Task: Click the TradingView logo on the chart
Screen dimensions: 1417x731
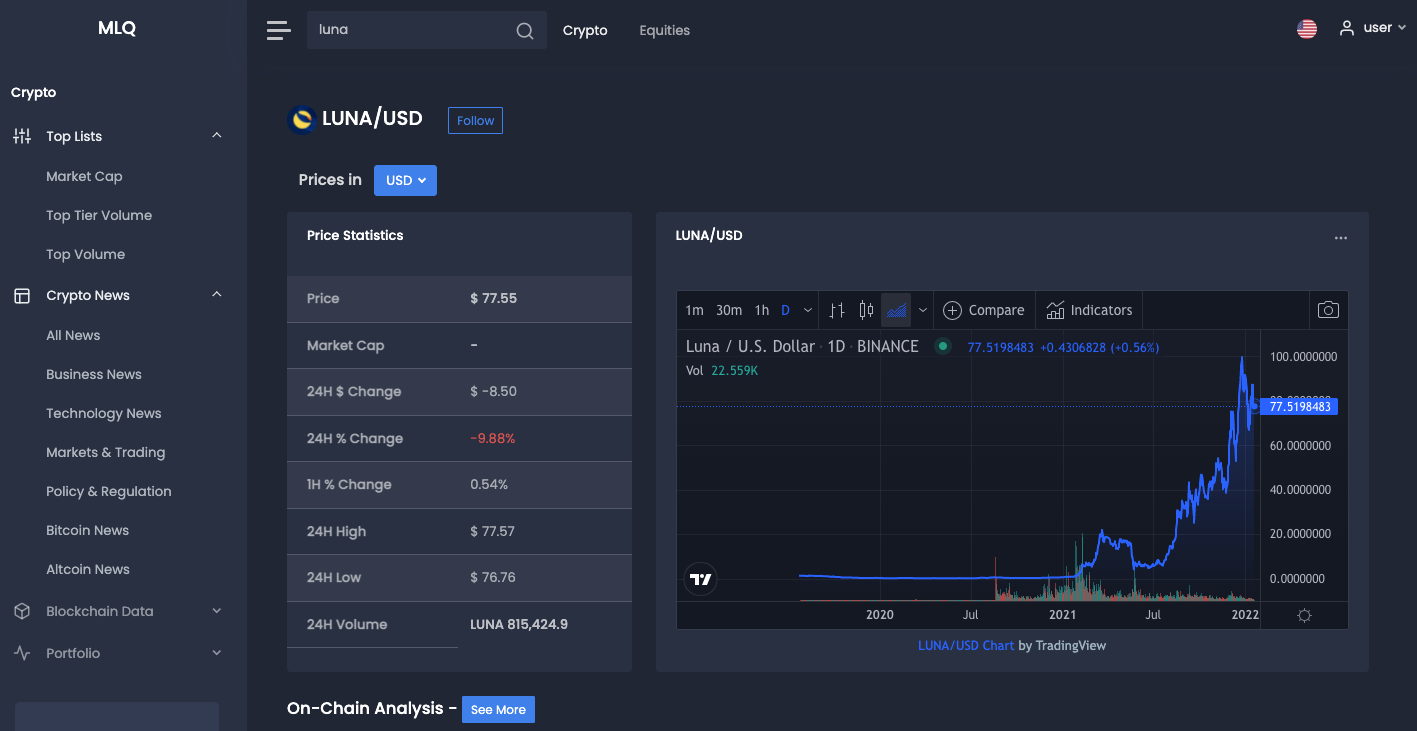Action: click(701, 579)
